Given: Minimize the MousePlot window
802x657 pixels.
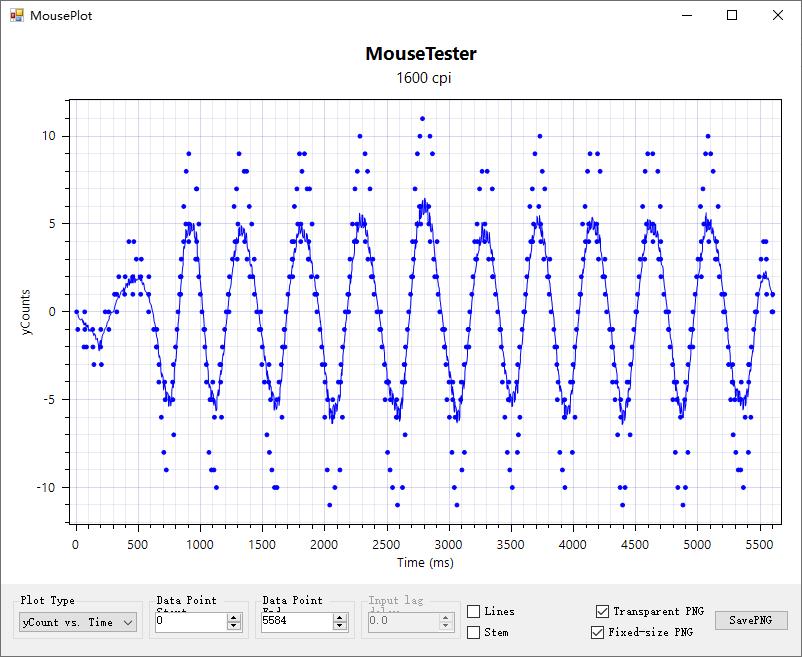Looking at the screenshot, I should pyautogui.click(x=686, y=16).
